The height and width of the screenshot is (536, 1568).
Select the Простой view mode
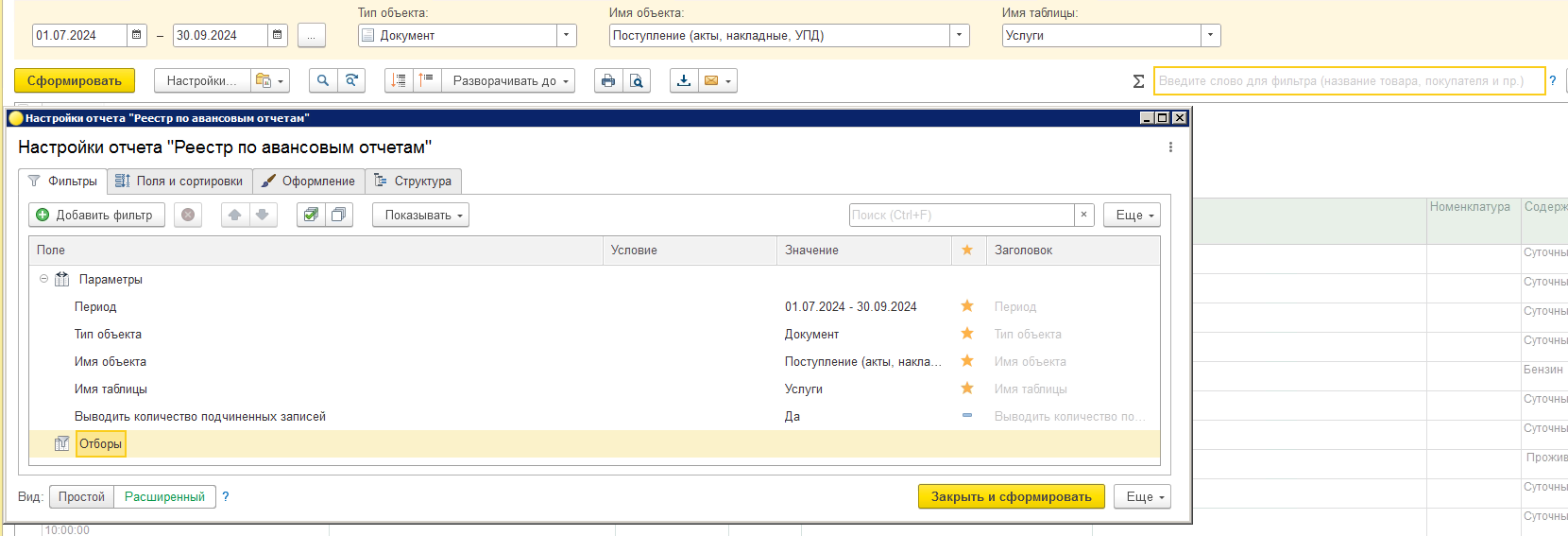(81, 497)
